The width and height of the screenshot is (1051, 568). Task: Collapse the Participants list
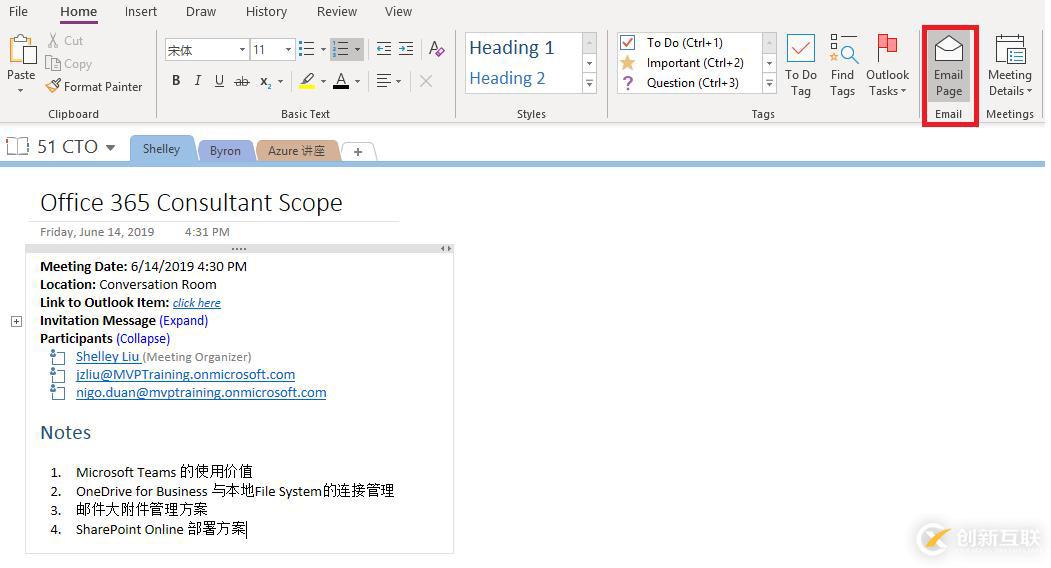143,339
